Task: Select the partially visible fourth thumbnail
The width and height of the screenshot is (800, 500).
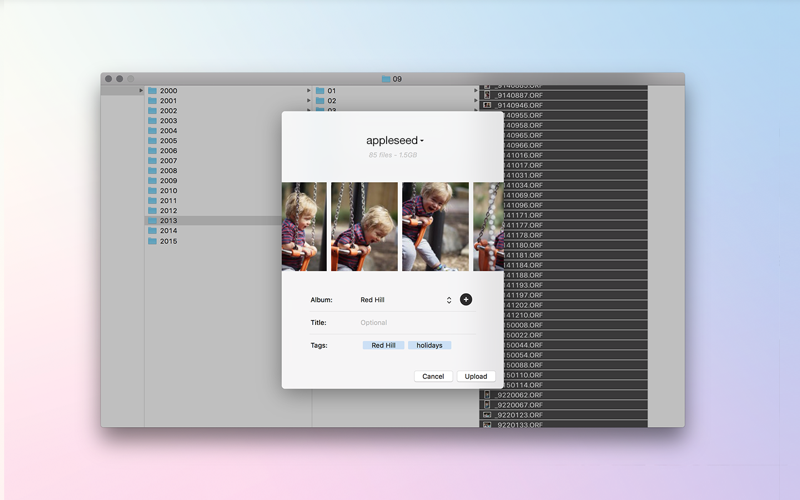Action: (488, 227)
